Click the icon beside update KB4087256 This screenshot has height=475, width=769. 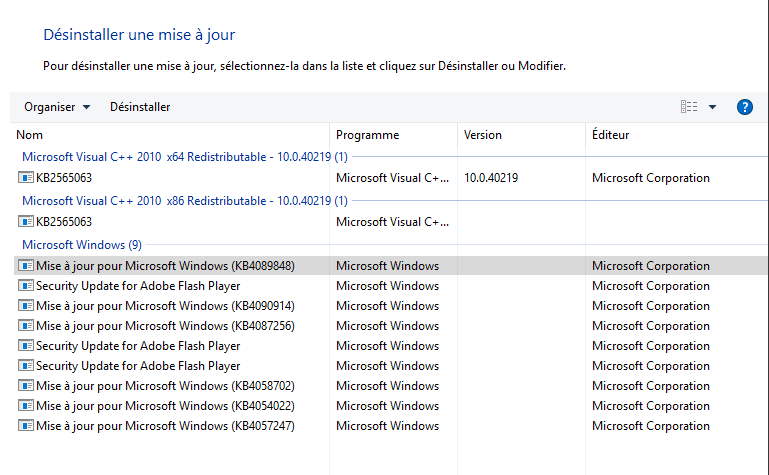(26, 326)
